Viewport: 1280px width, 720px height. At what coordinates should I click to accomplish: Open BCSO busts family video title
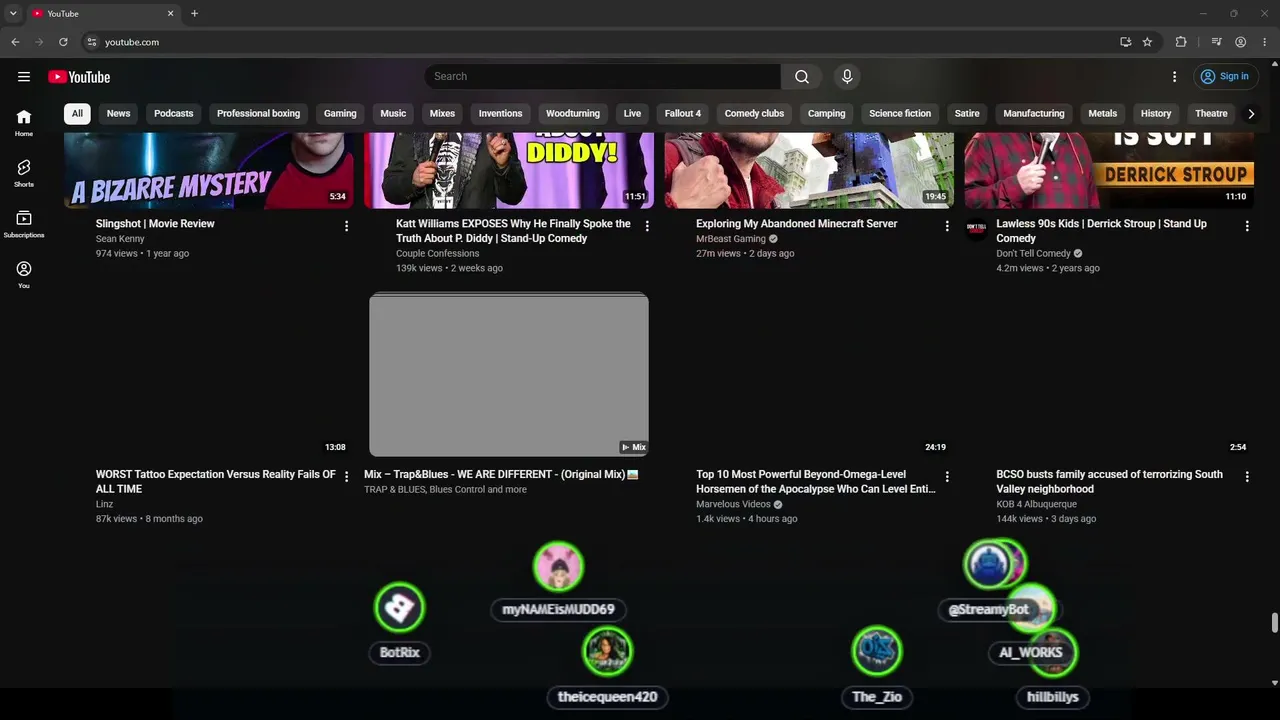pyautogui.click(x=1109, y=482)
